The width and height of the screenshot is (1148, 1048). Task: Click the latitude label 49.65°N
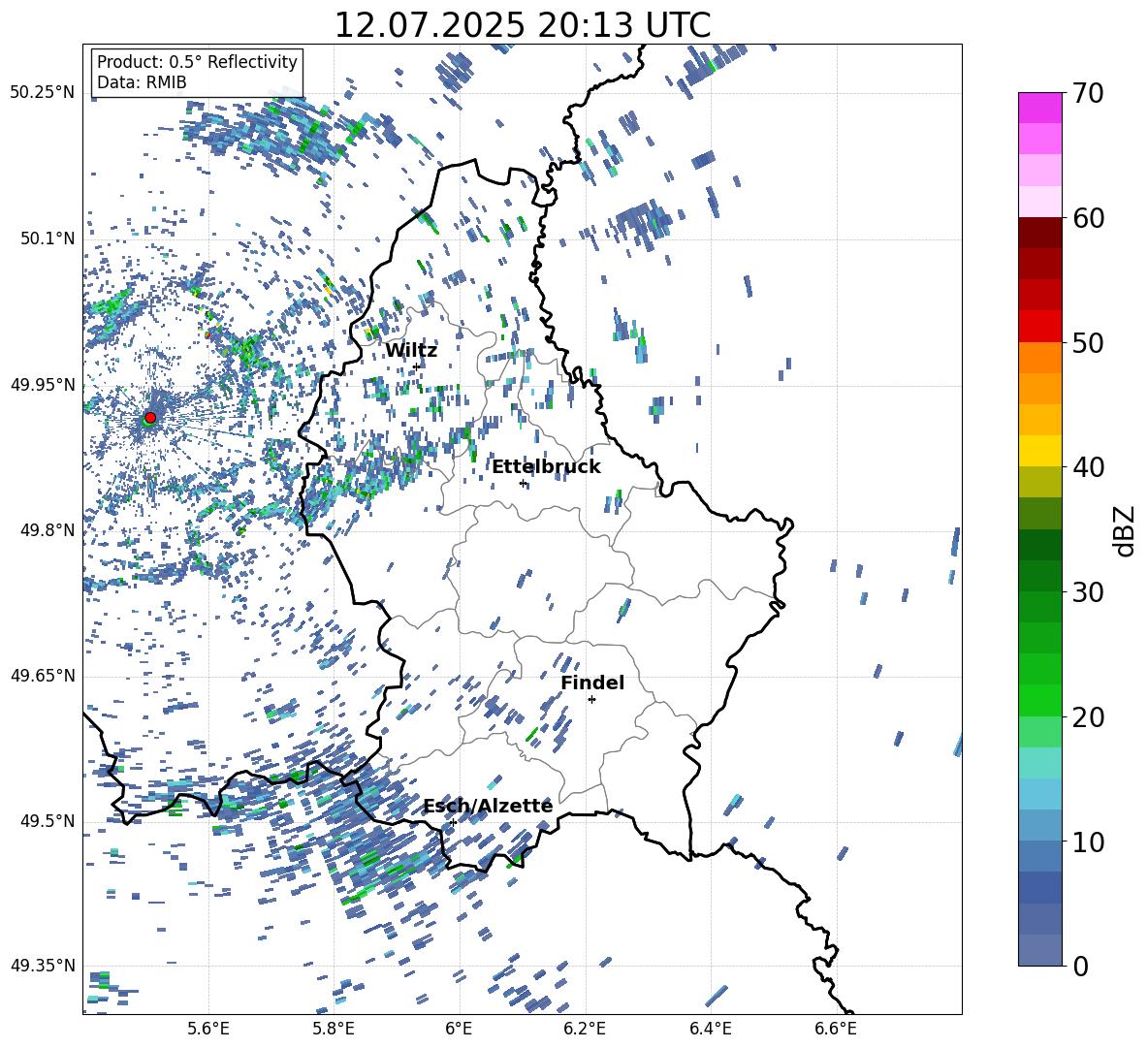(43, 676)
